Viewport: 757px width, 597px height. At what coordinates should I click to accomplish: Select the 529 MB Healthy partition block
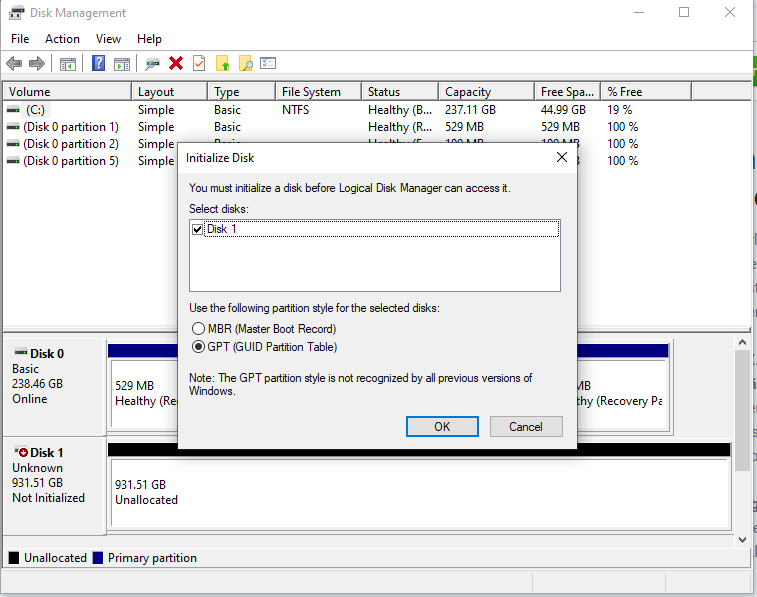[145, 393]
